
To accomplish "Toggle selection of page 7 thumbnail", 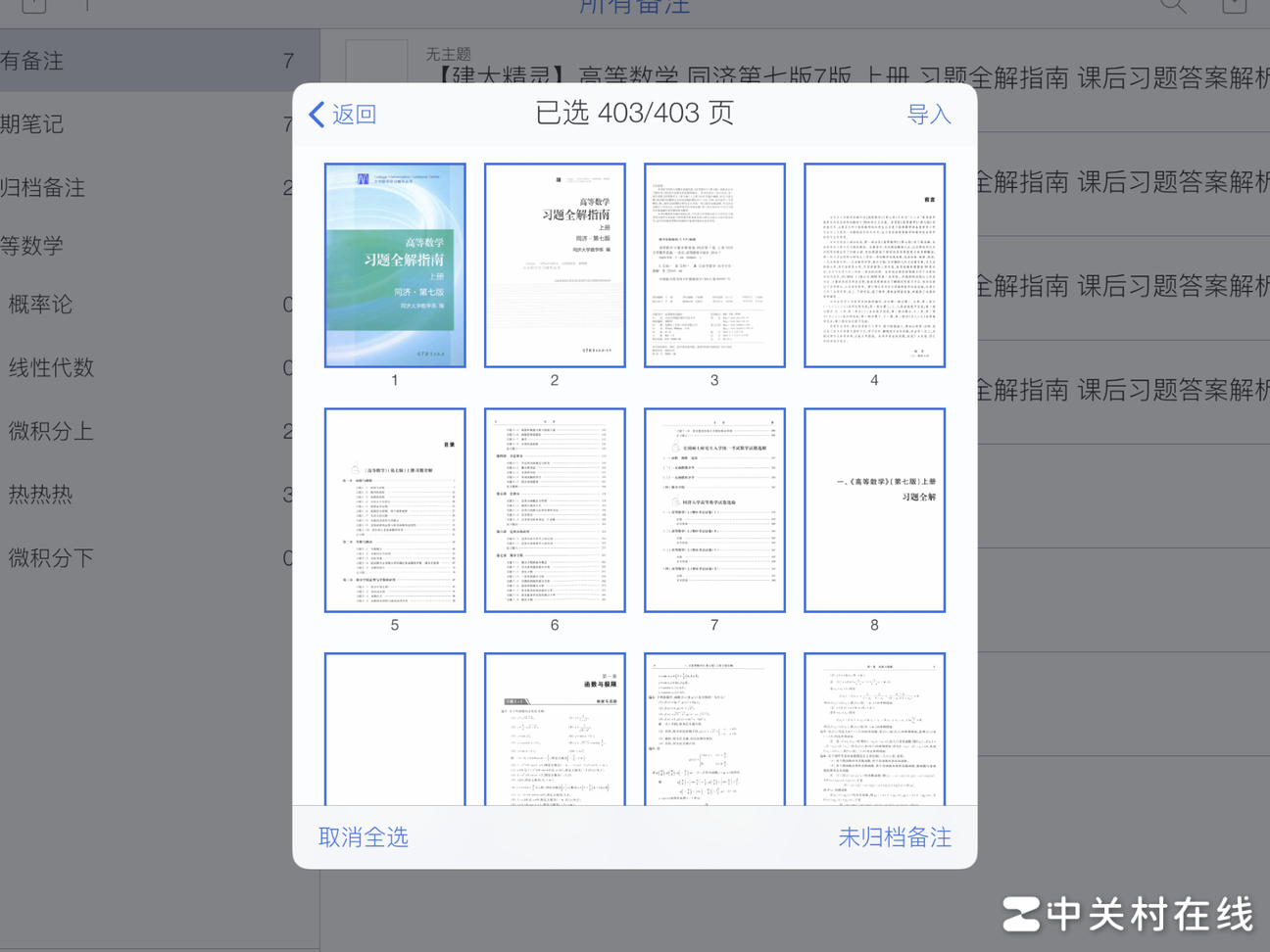I will coord(714,510).
